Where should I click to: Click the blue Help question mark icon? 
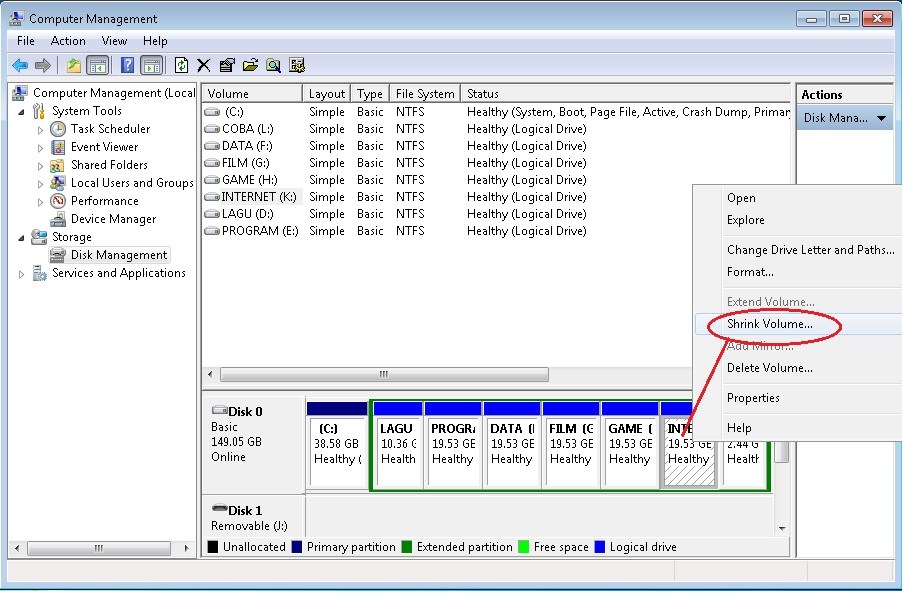pos(127,65)
